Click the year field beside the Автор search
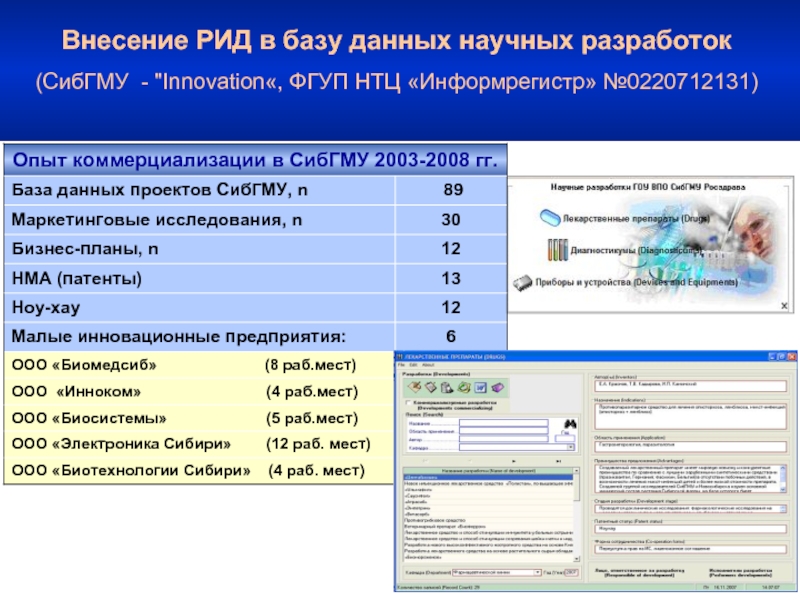800x600 pixels. (565, 439)
